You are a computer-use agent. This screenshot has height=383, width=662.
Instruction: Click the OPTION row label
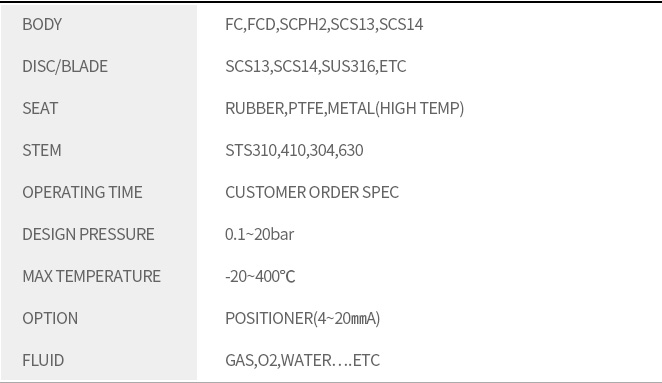pyautogui.click(x=50, y=318)
